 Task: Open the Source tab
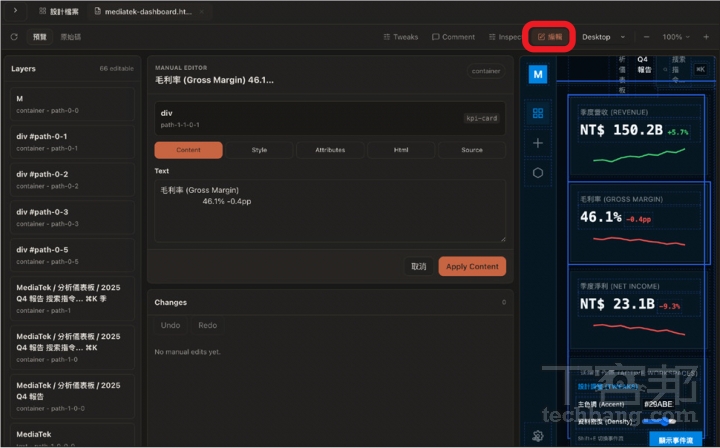[x=472, y=150]
